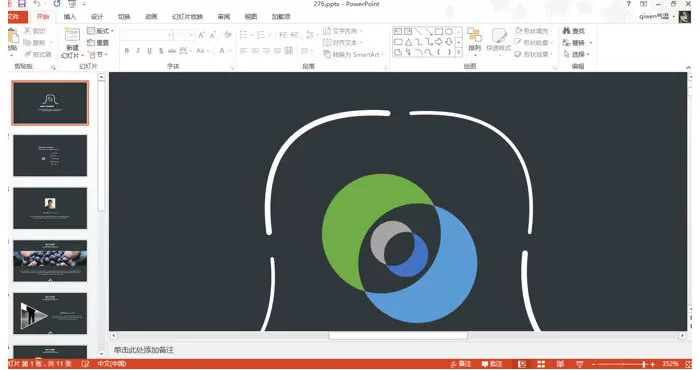The width and height of the screenshot is (700, 370).
Task: Toggle the Notes (备注) pane in status bar
Action: [x=461, y=364]
